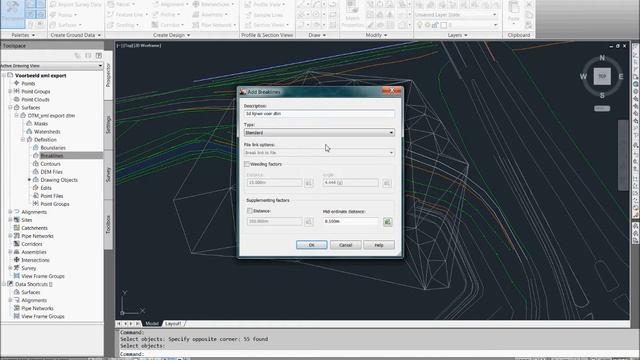Click the weeding distance pick icon
Screen dimensions: 640x360
click(309, 183)
